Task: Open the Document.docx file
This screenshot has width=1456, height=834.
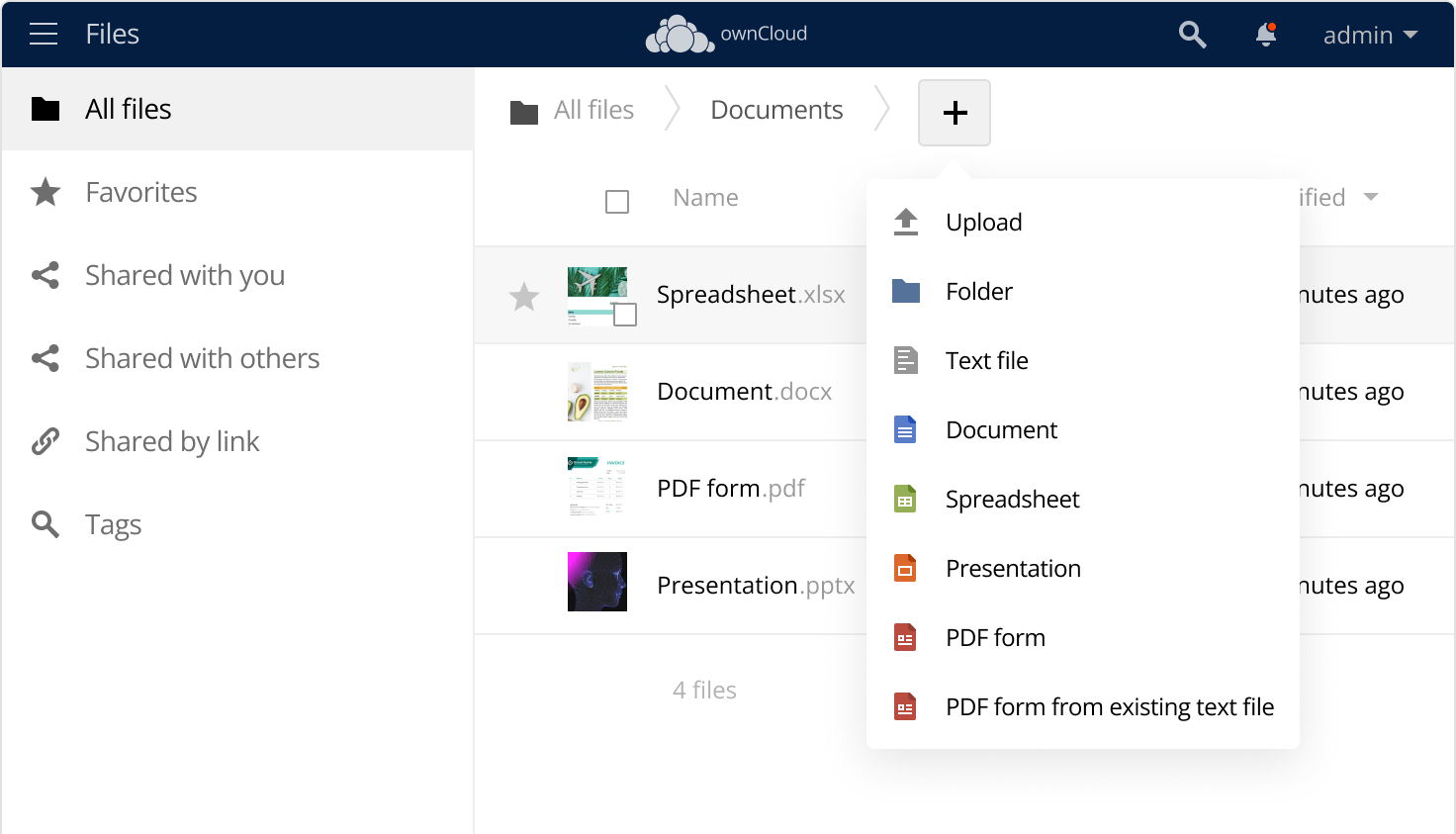Action: (744, 392)
